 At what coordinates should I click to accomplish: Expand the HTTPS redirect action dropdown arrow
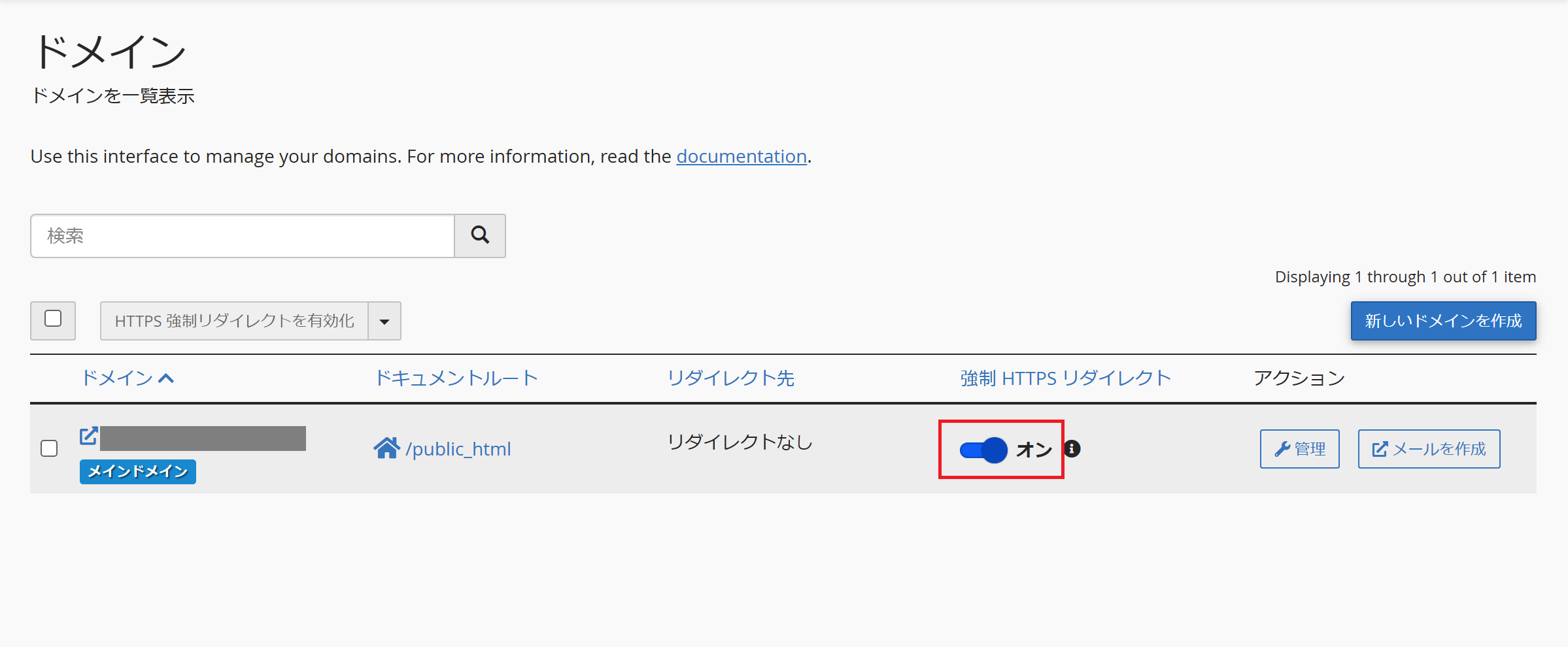384,321
